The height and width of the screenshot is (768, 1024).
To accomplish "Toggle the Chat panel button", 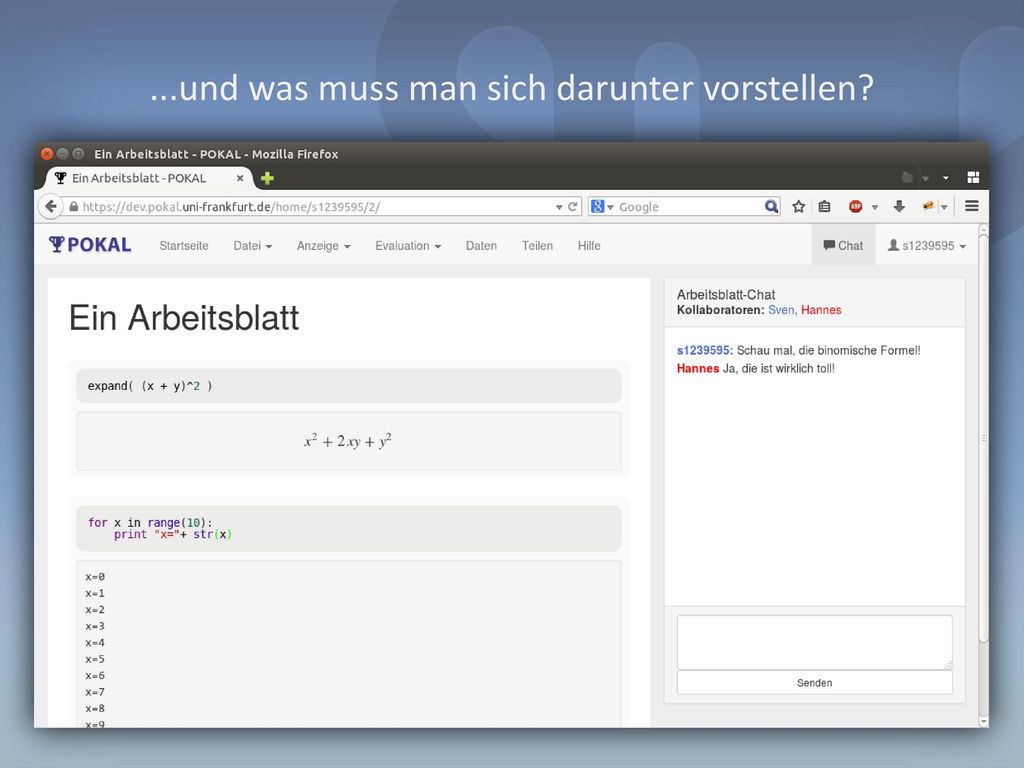I will point(843,245).
